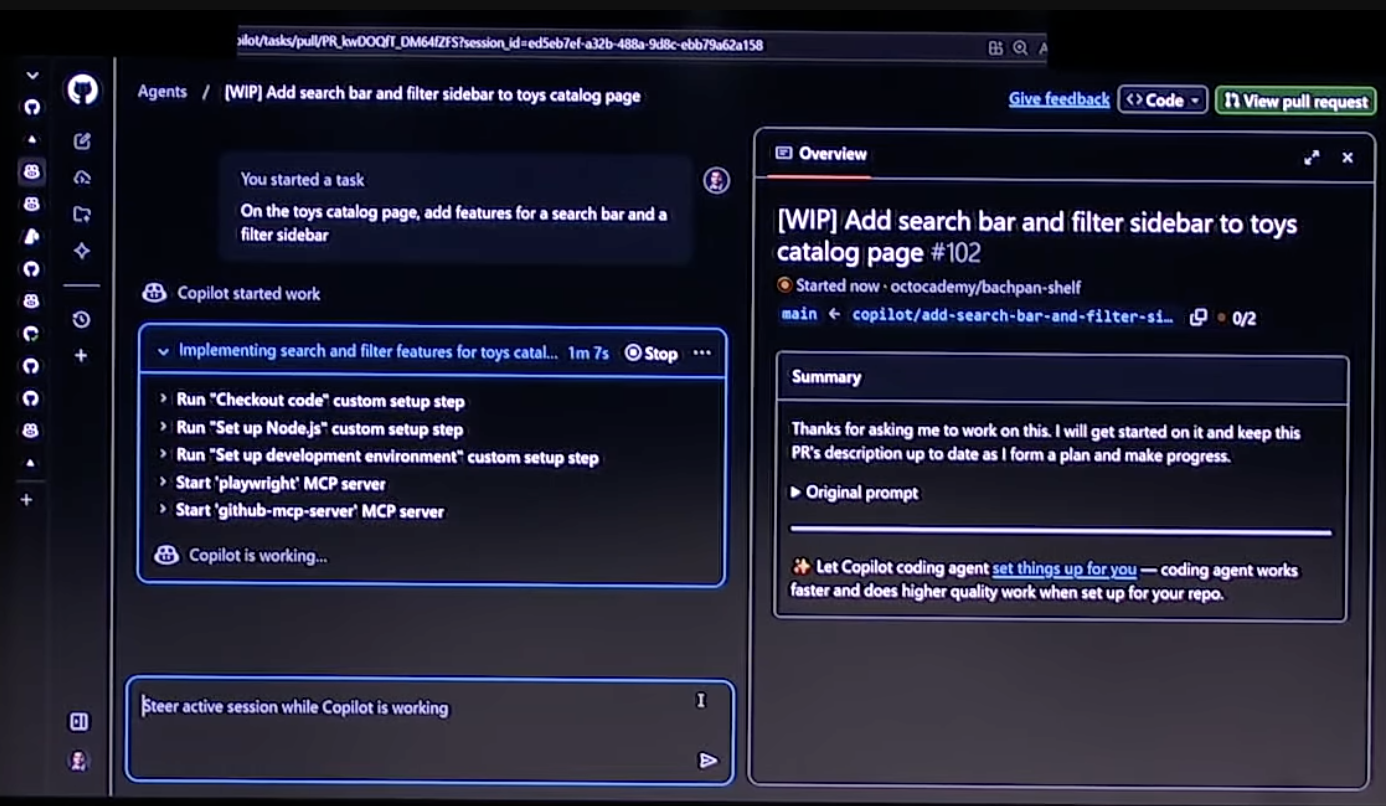1386x806 pixels.
Task: Open the user avatar at bottom left
Action: (x=78, y=761)
